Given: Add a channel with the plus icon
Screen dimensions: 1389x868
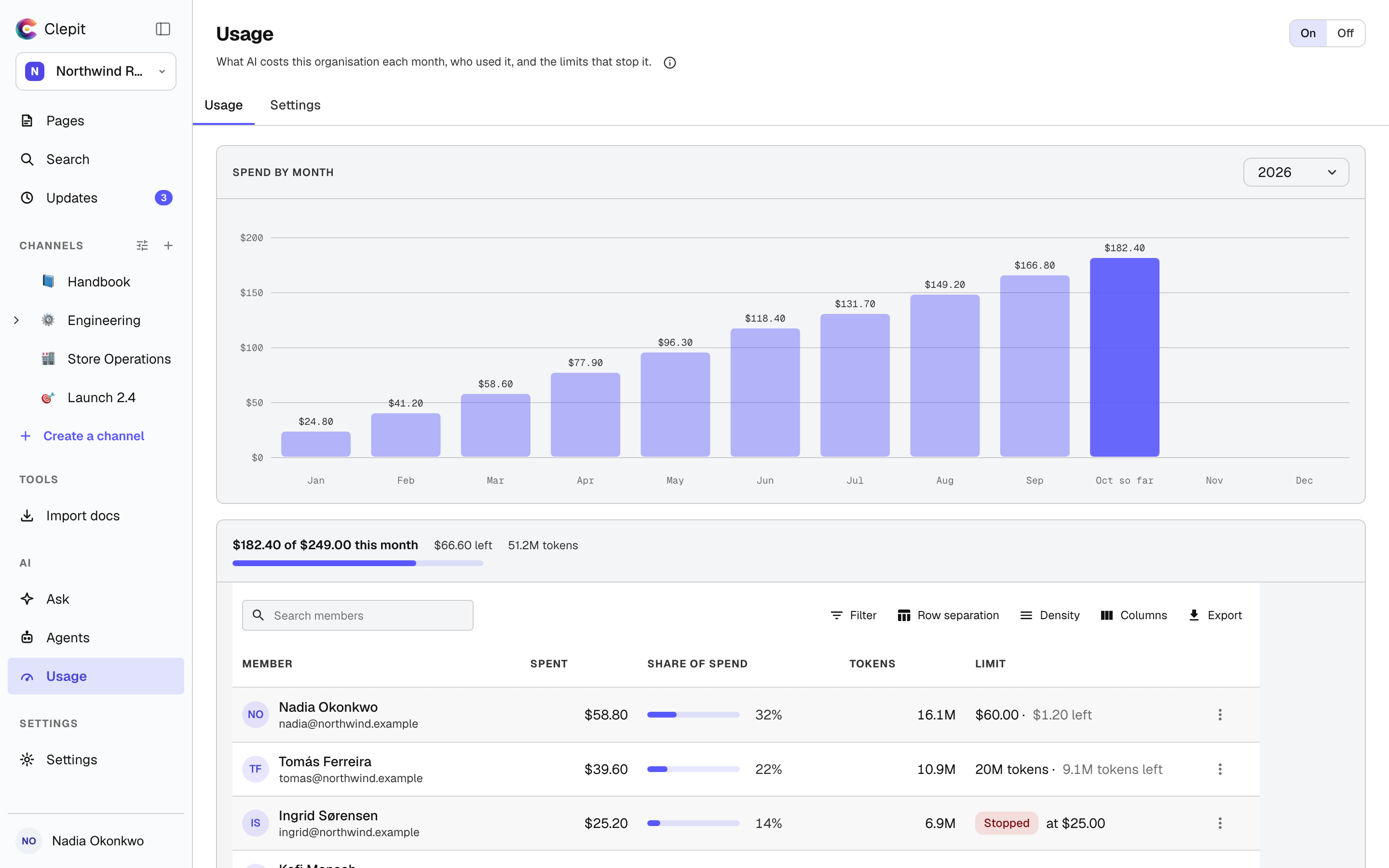Looking at the screenshot, I should [168, 246].
